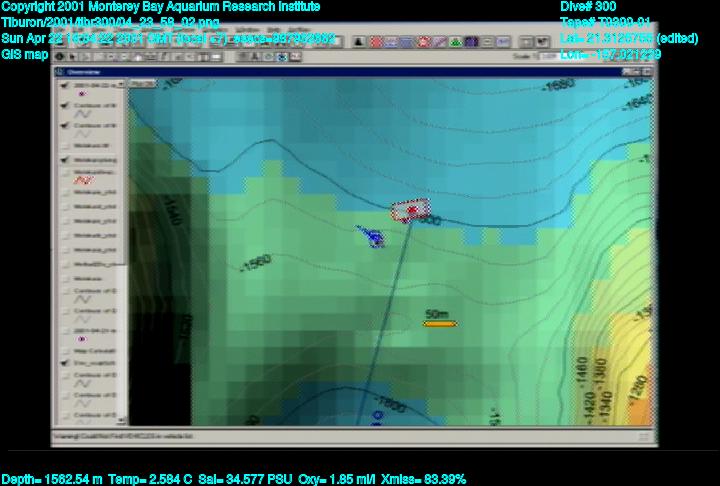Click the orange 50m scale bar
720x486 pixels.
pos(440,324)
